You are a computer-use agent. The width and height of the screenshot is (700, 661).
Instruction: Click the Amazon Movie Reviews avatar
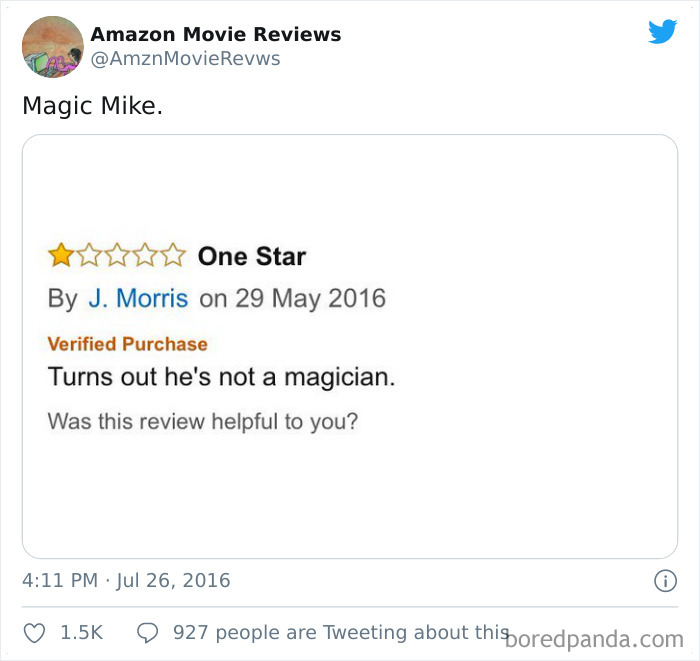tap(53, 47)
